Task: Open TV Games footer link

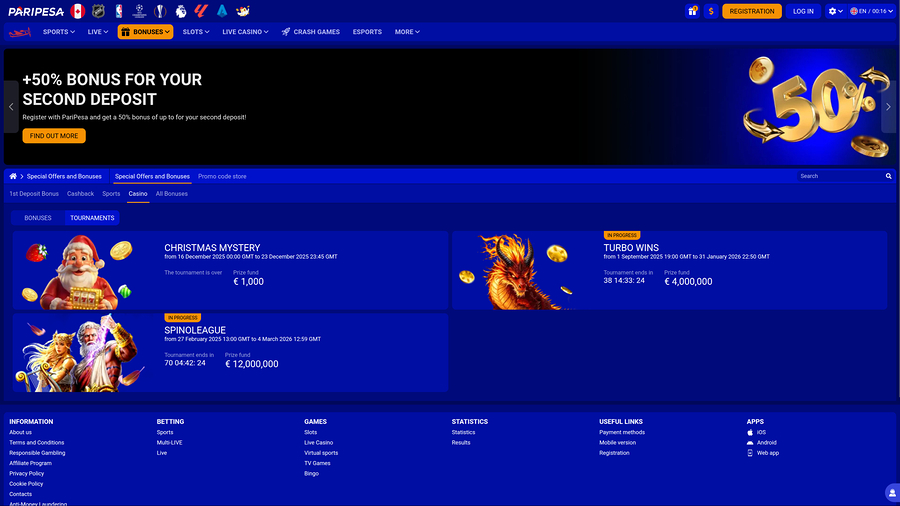Action: click(317, 464)
